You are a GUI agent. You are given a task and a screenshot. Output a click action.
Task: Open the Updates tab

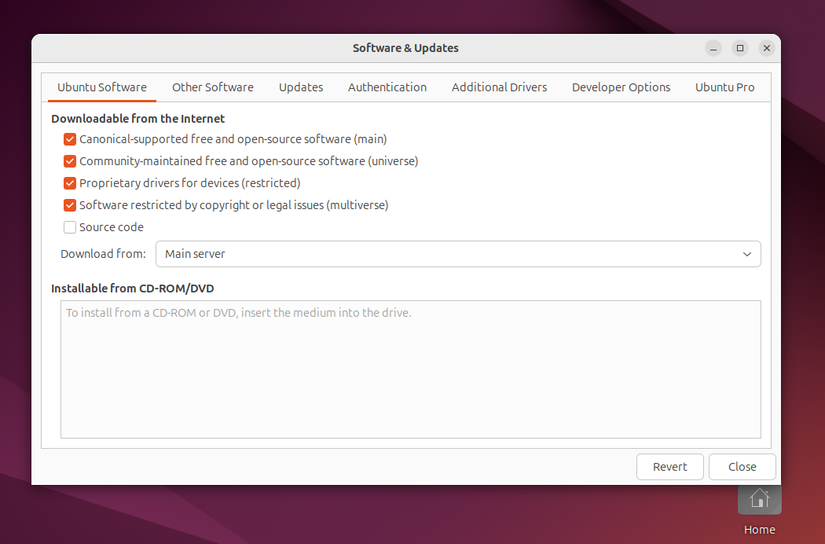coord(301,88)
